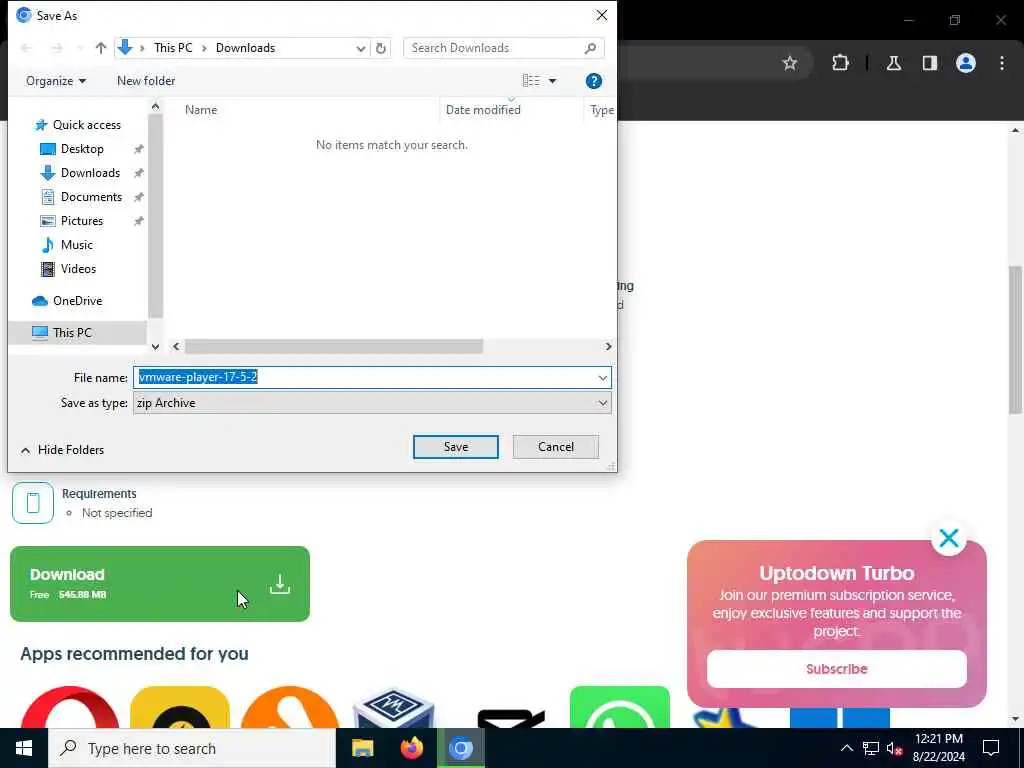Sort by the Name column header

tap(201, 110)
